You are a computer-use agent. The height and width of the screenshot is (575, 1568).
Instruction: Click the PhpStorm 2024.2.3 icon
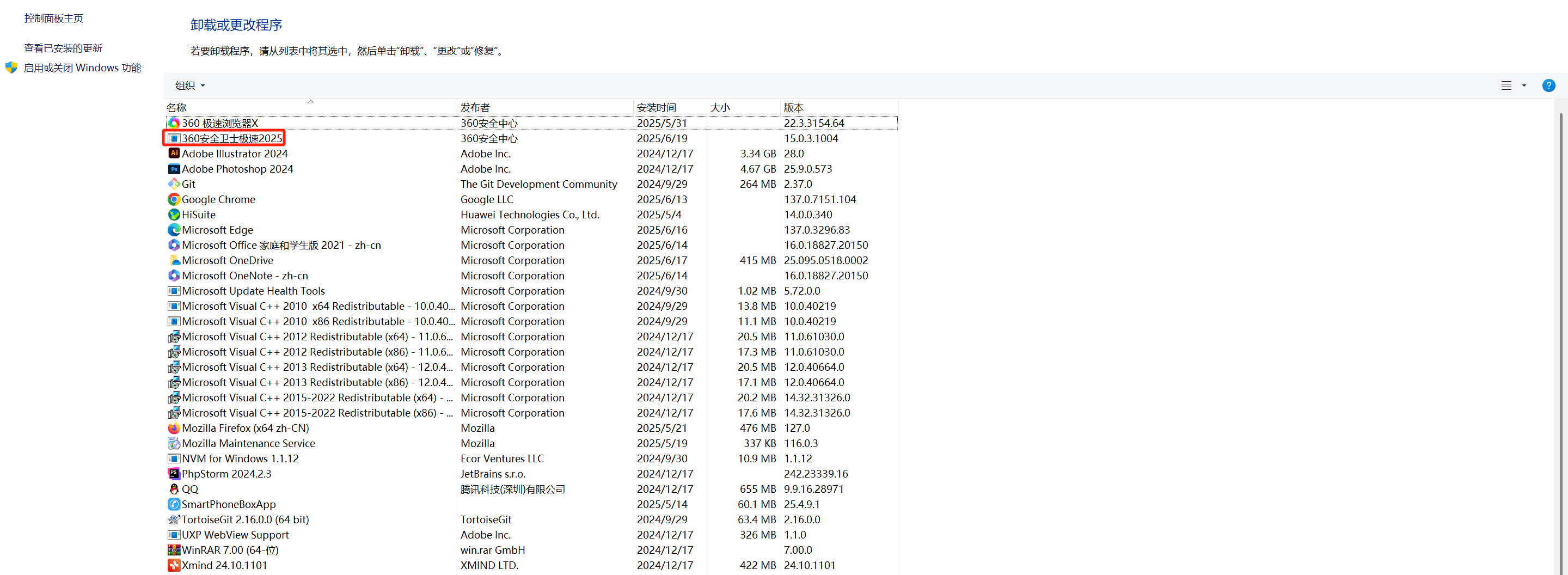click(174, 473)
